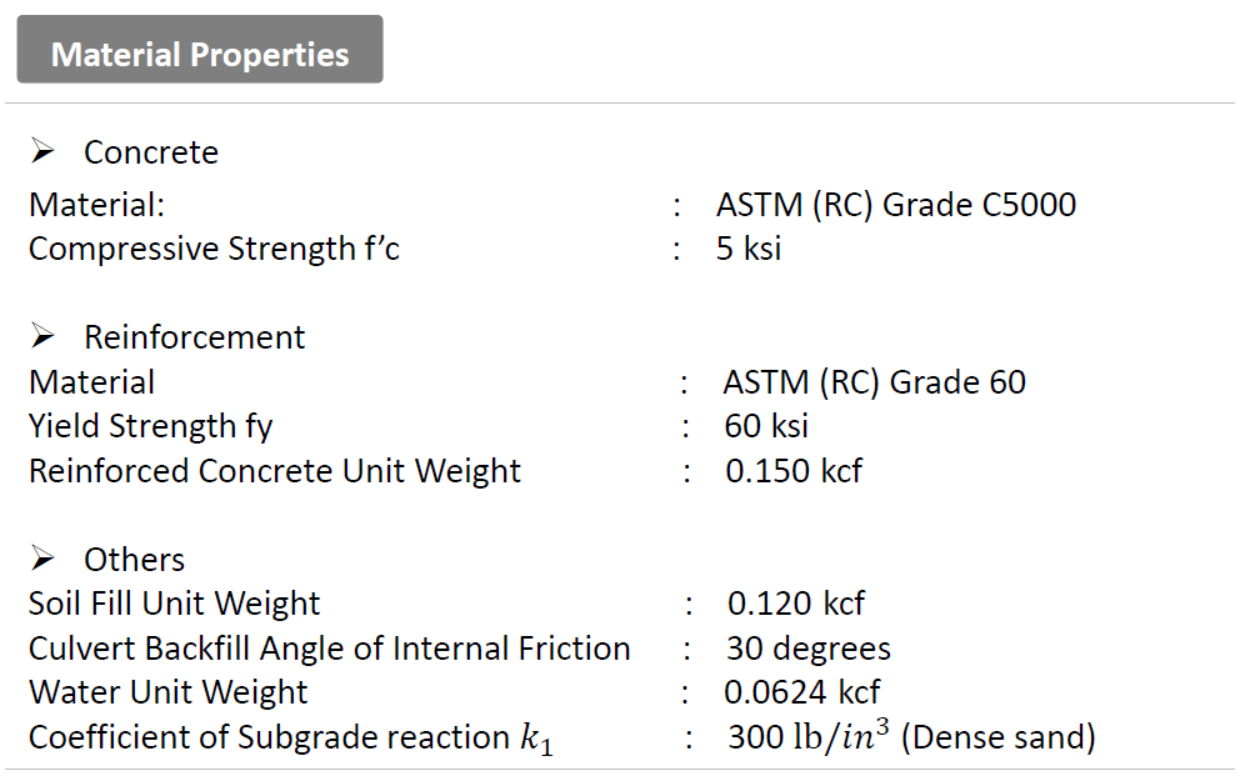The image size is (1243, 782).
Task: Click the arrow bullet beside Concrete
Action: pos(45,153)
